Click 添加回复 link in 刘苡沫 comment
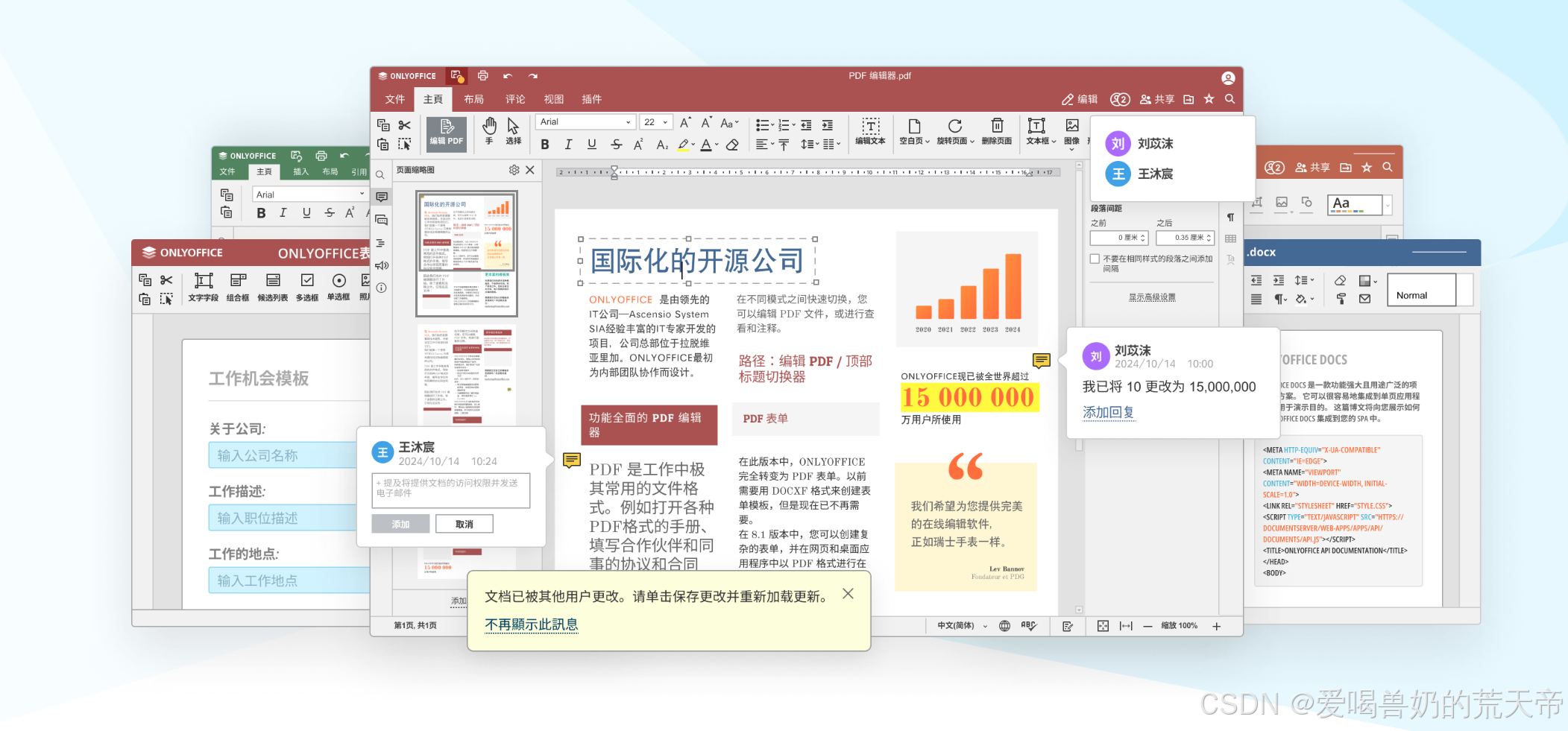The width and height of the screenshot is (1568, 731). tap(1108, 412)
